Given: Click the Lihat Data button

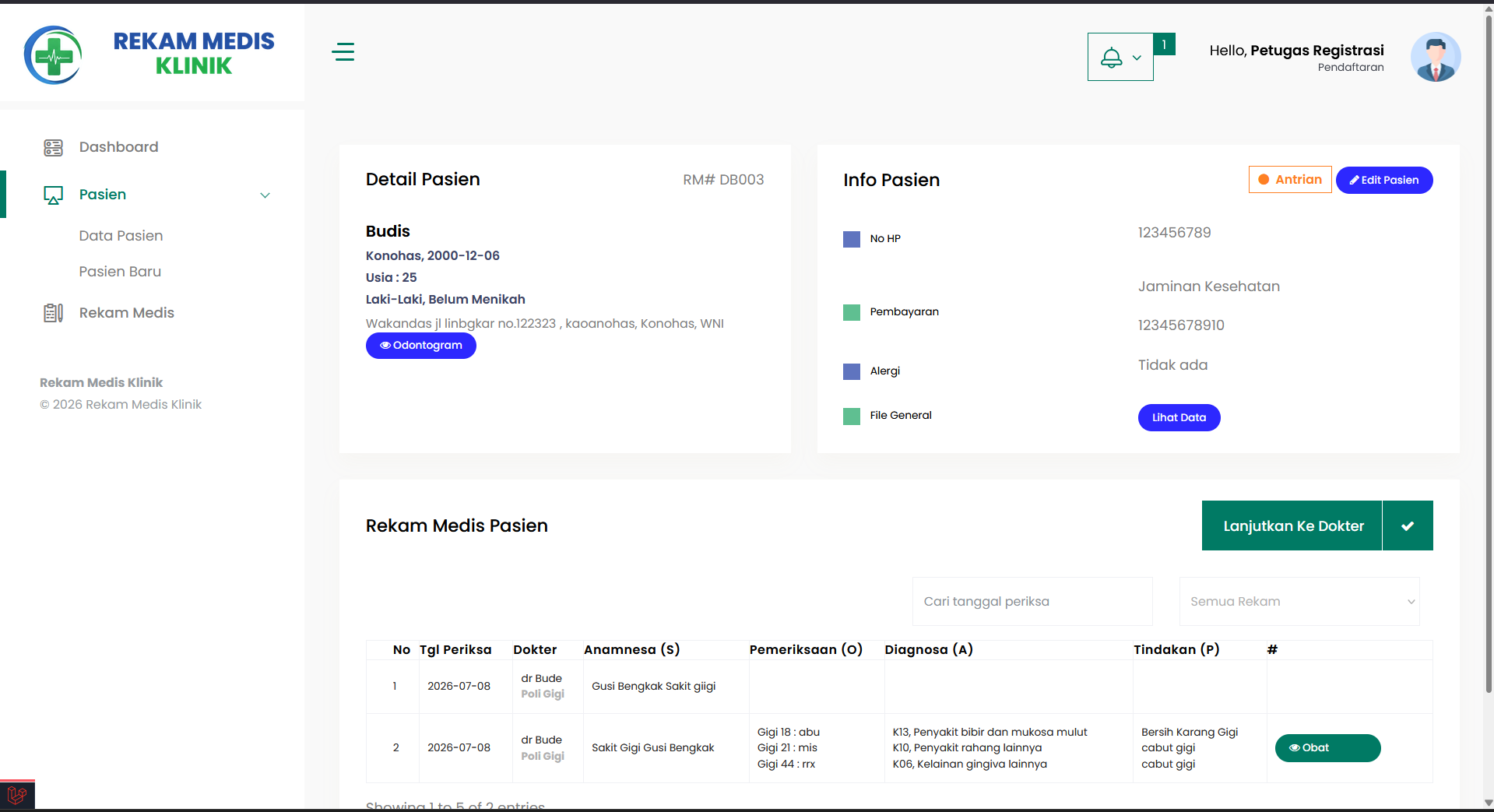Looking at the screenshot, I should (x=1179, y=417).
